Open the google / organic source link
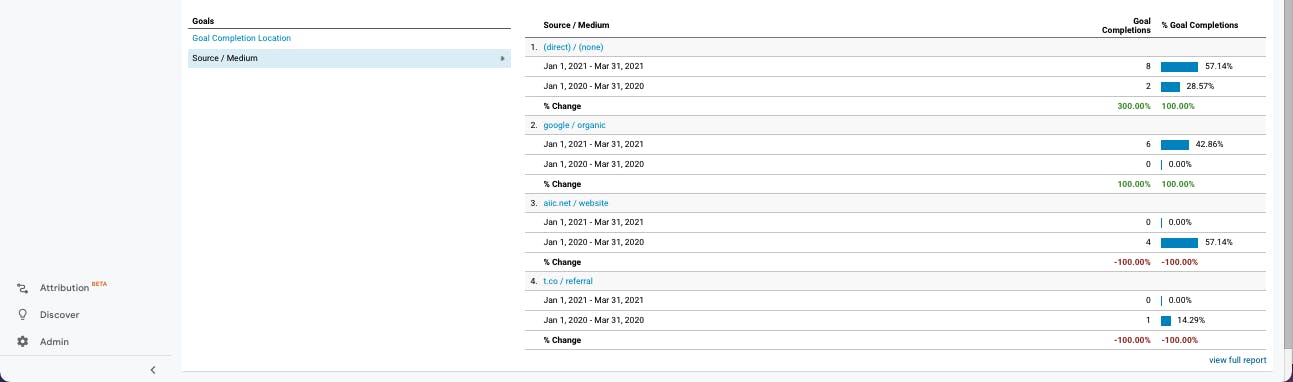This screenshot has width=1293, height=382. (x=574, y=125)
